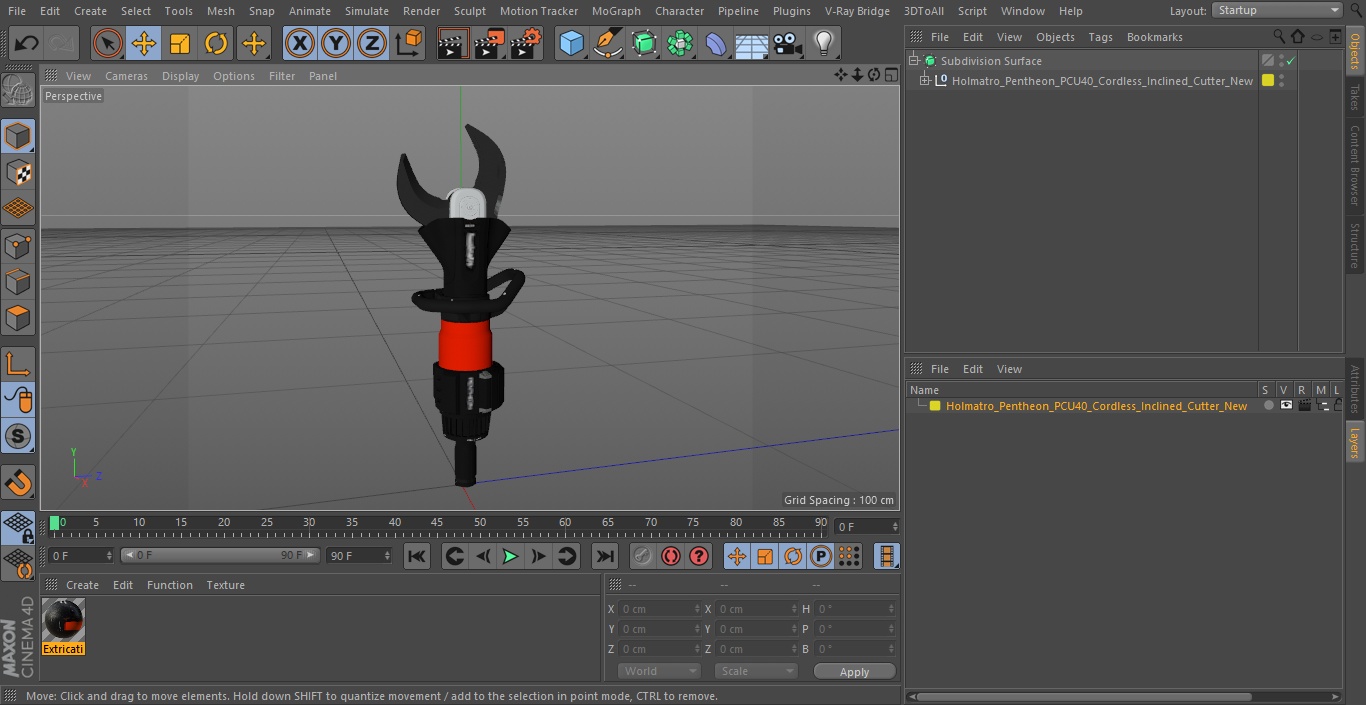The height and width of the screenshot is (705, 1366).
Task: Add a Subdivision Surface generator
Action: tap(644, 43)
